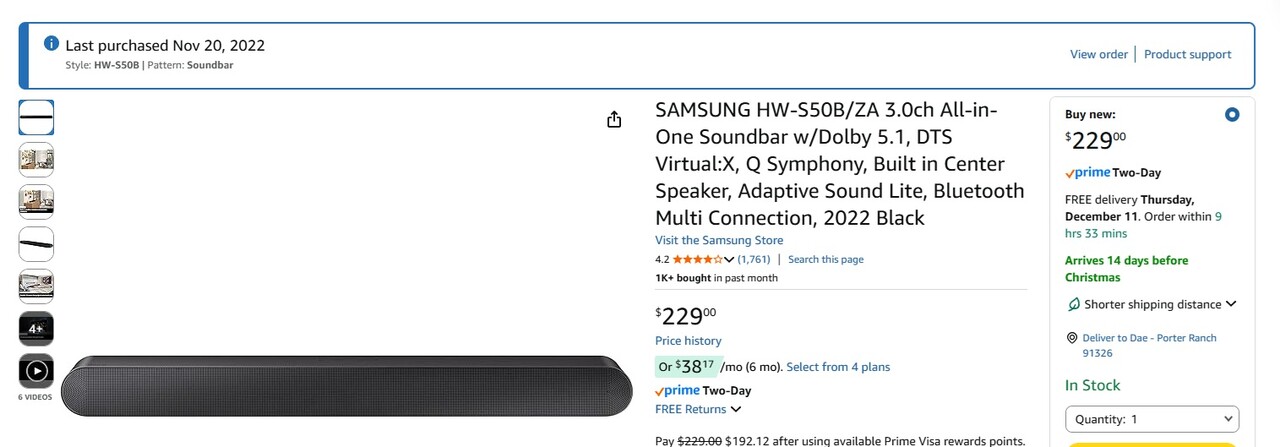
Task: Open Price history
Action: pyautogui.click(x=688, y=341)
